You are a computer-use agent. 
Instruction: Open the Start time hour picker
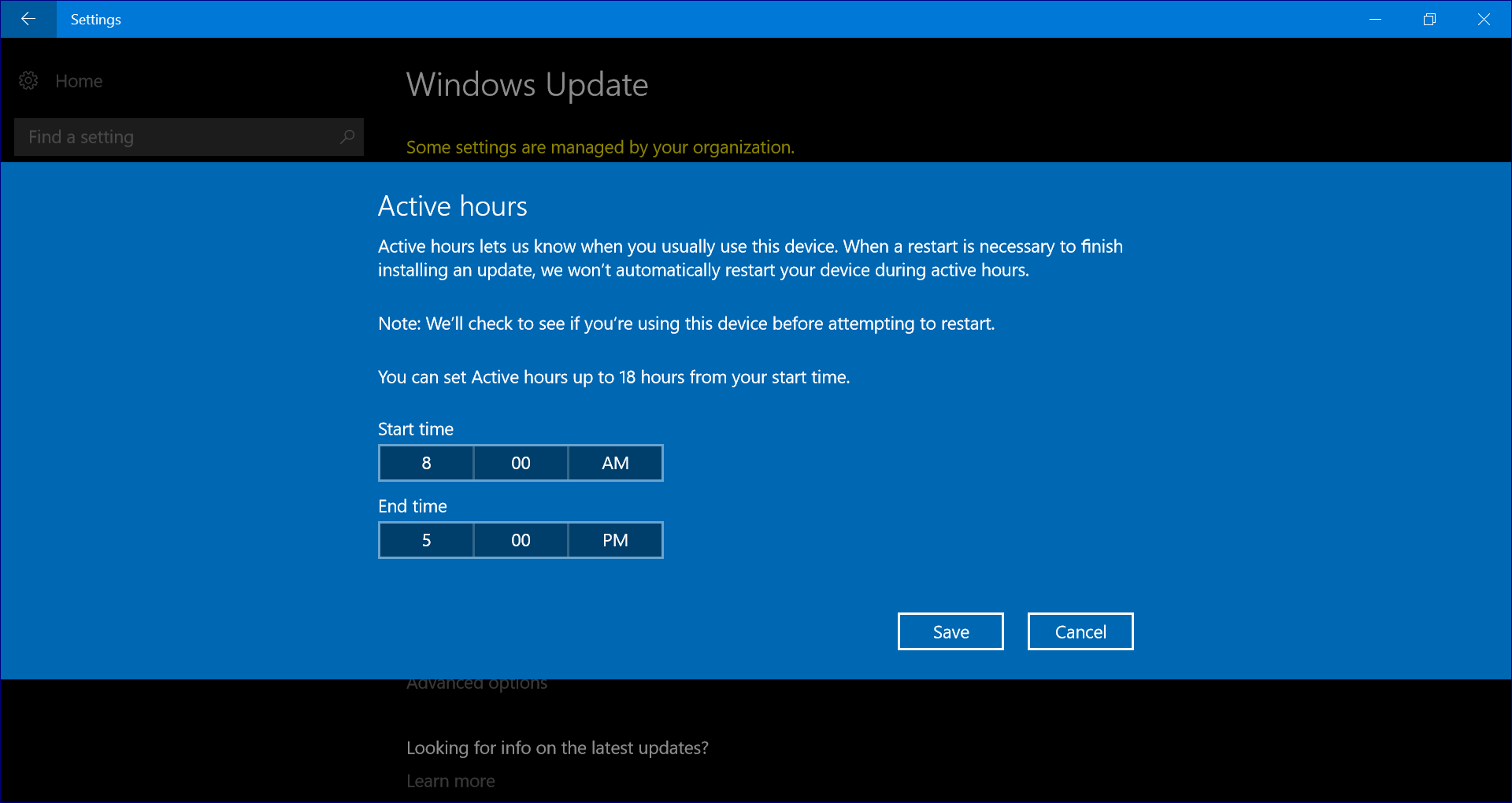pyautogui.click(x=426, y=463)
